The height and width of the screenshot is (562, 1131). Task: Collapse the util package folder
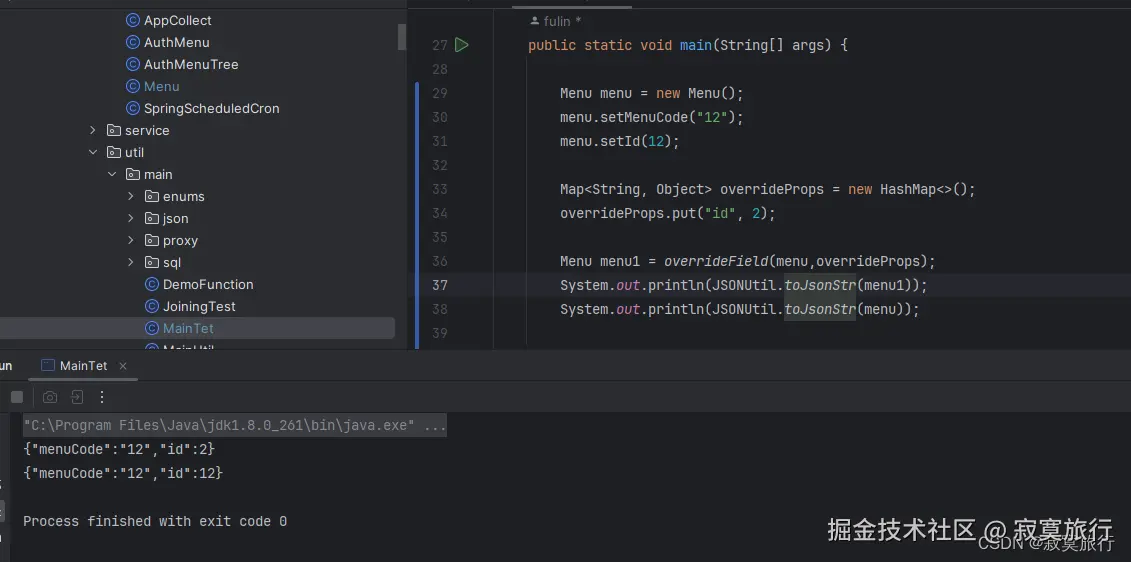(x=93, y=152)
